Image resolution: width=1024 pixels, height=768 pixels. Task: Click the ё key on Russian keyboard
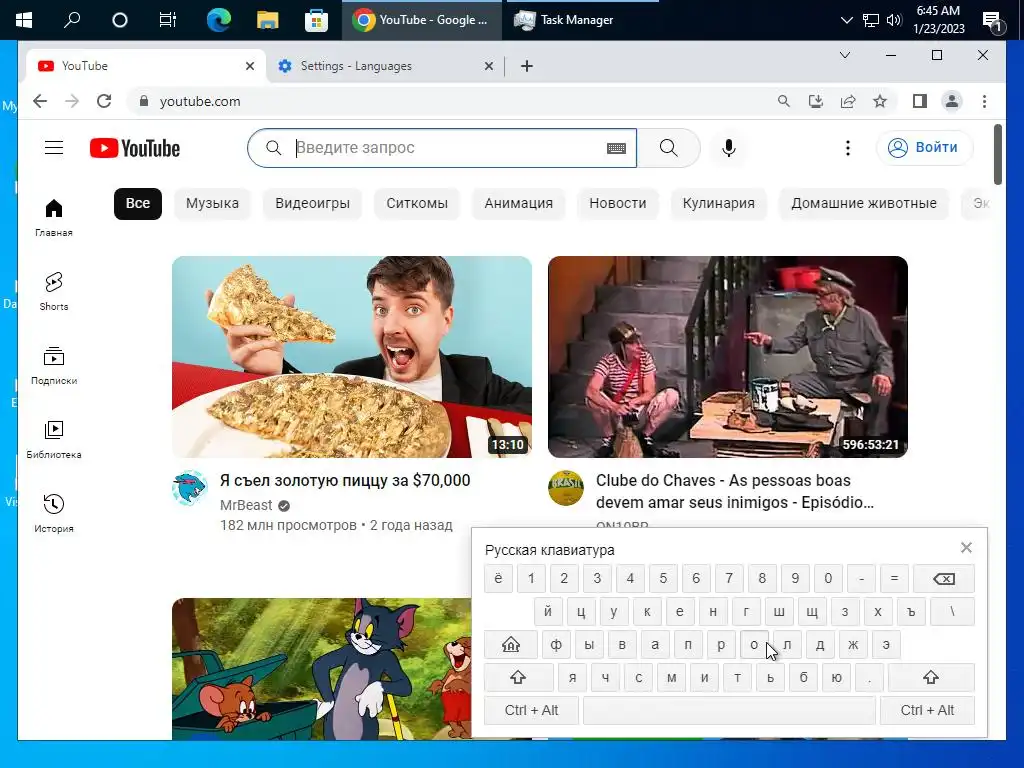click(x=498, y=579)
